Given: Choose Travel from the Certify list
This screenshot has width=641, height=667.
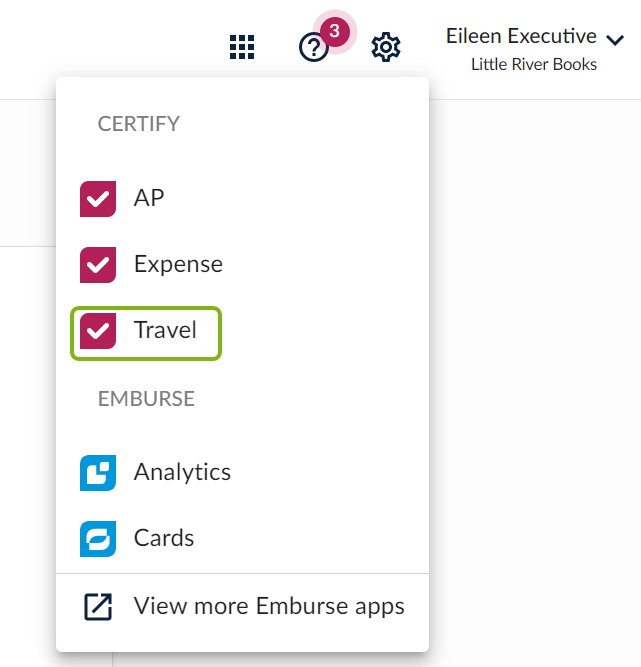Looking at the screenshot, I should tap(146, 333).
